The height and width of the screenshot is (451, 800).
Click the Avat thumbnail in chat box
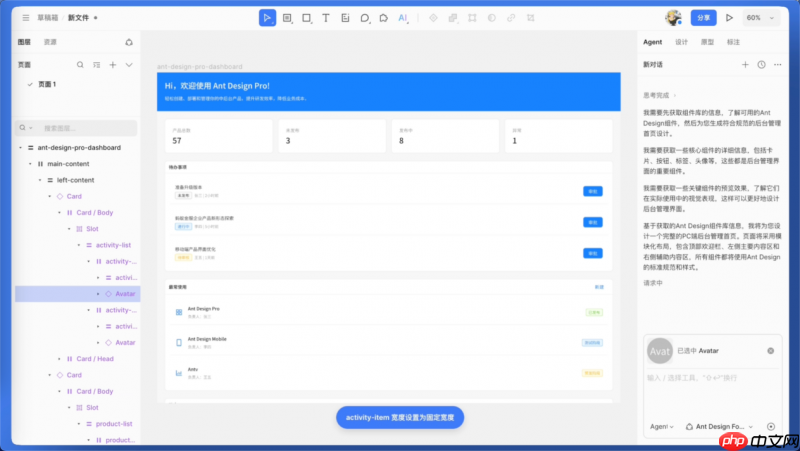click(660, 351)
